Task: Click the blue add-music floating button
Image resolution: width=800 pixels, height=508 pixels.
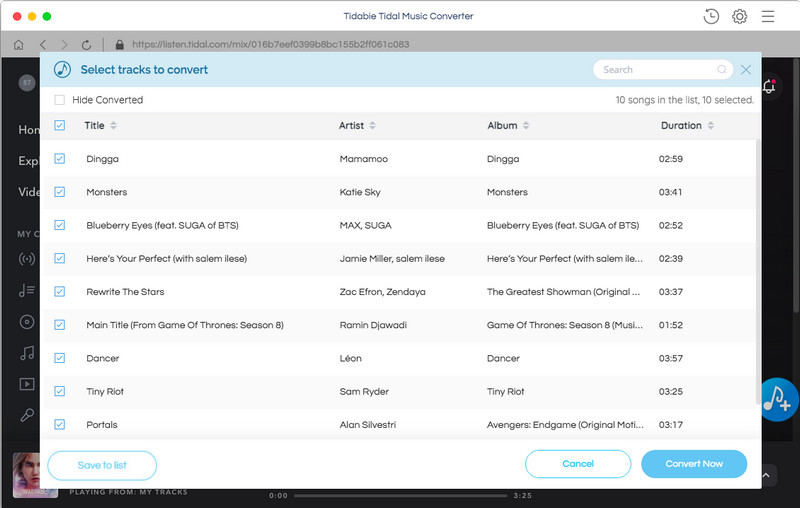Action: [x=779, y=399]
